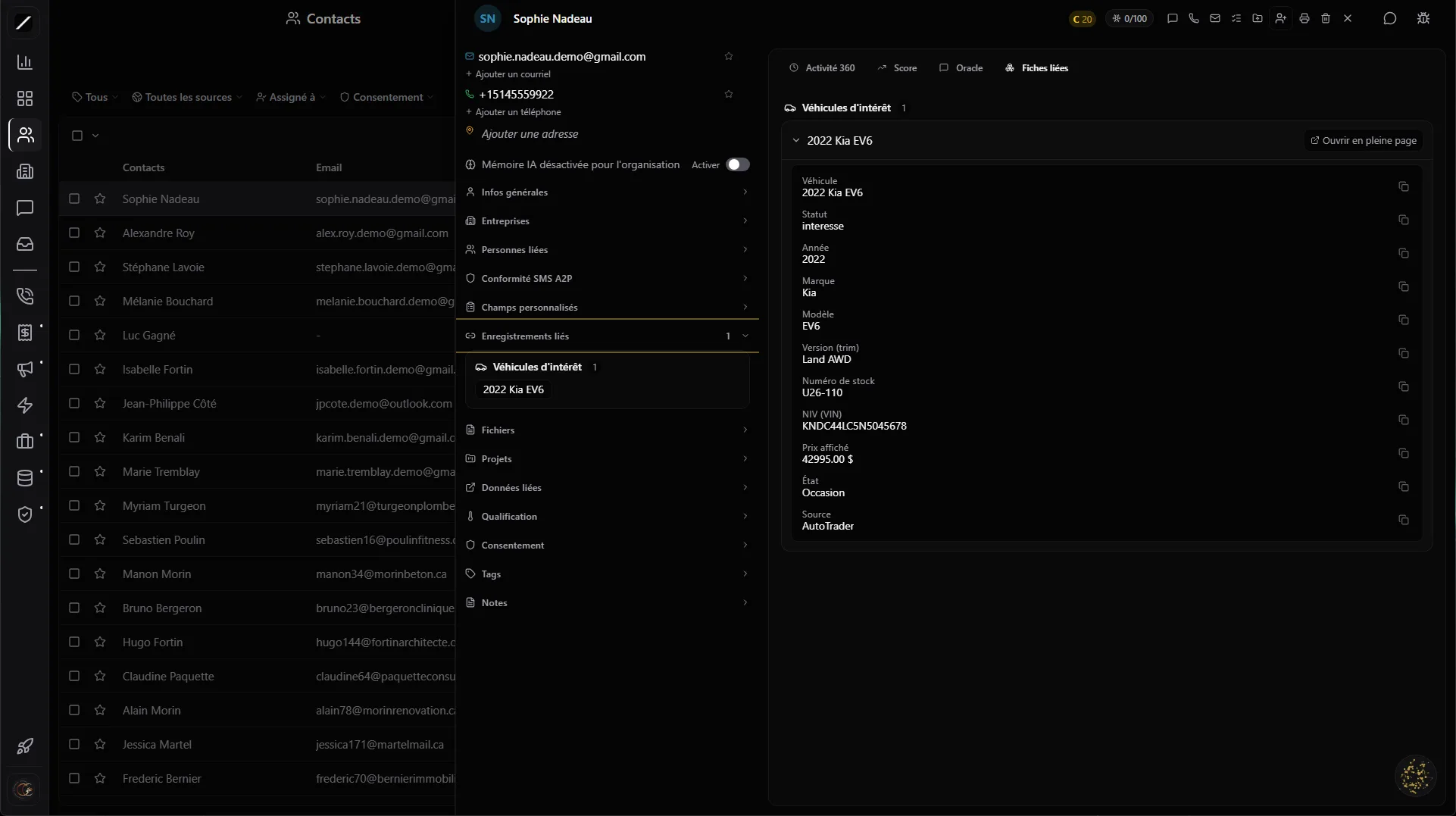This screenshot has width=1456, height=816.
Task: Click the task checklist icon in contact header
Action: click(1236, 18)
